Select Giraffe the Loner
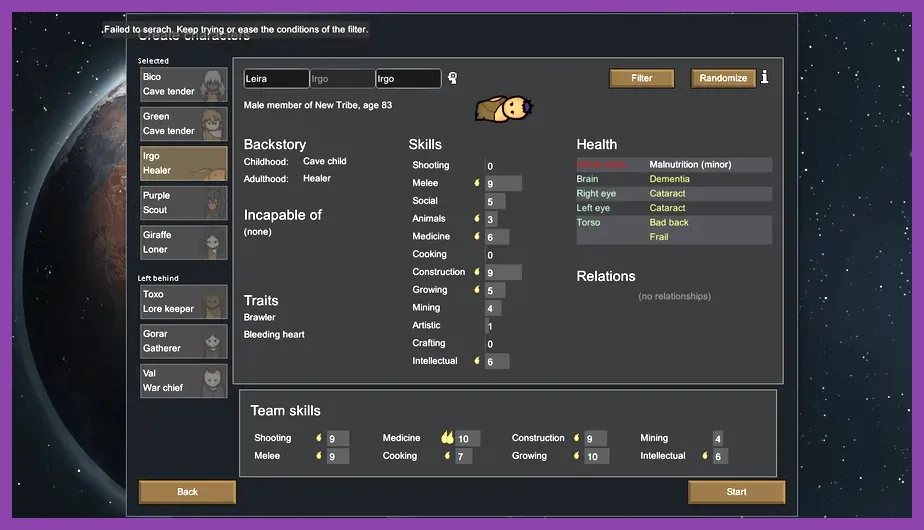 184,242
